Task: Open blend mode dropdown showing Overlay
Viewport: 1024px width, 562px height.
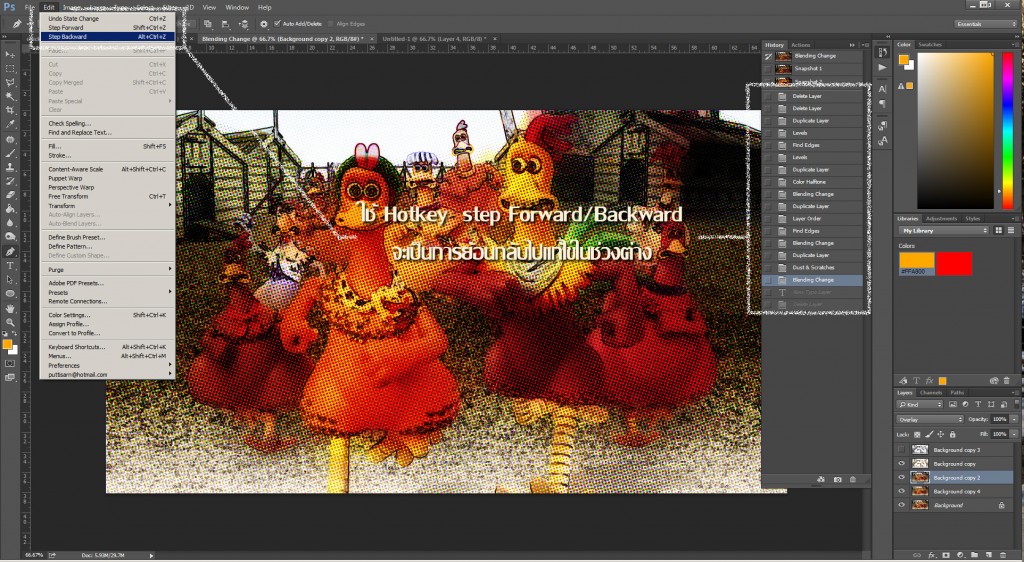Action: [930, 419]
